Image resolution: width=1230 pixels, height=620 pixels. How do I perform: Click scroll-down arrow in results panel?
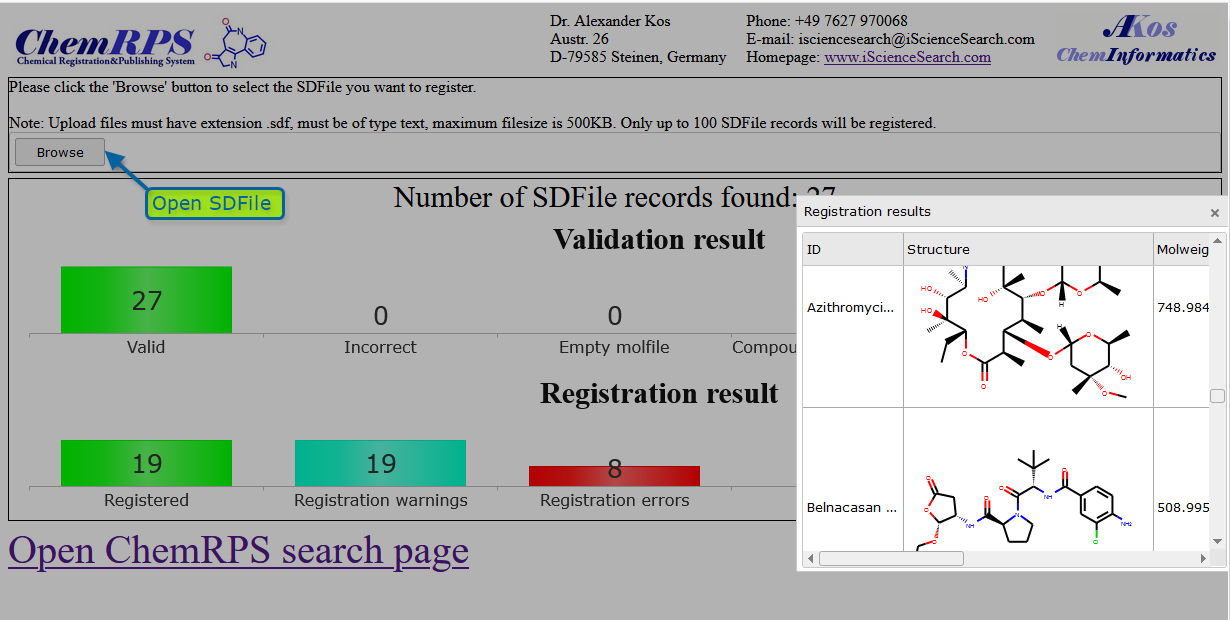[1217, 542]
